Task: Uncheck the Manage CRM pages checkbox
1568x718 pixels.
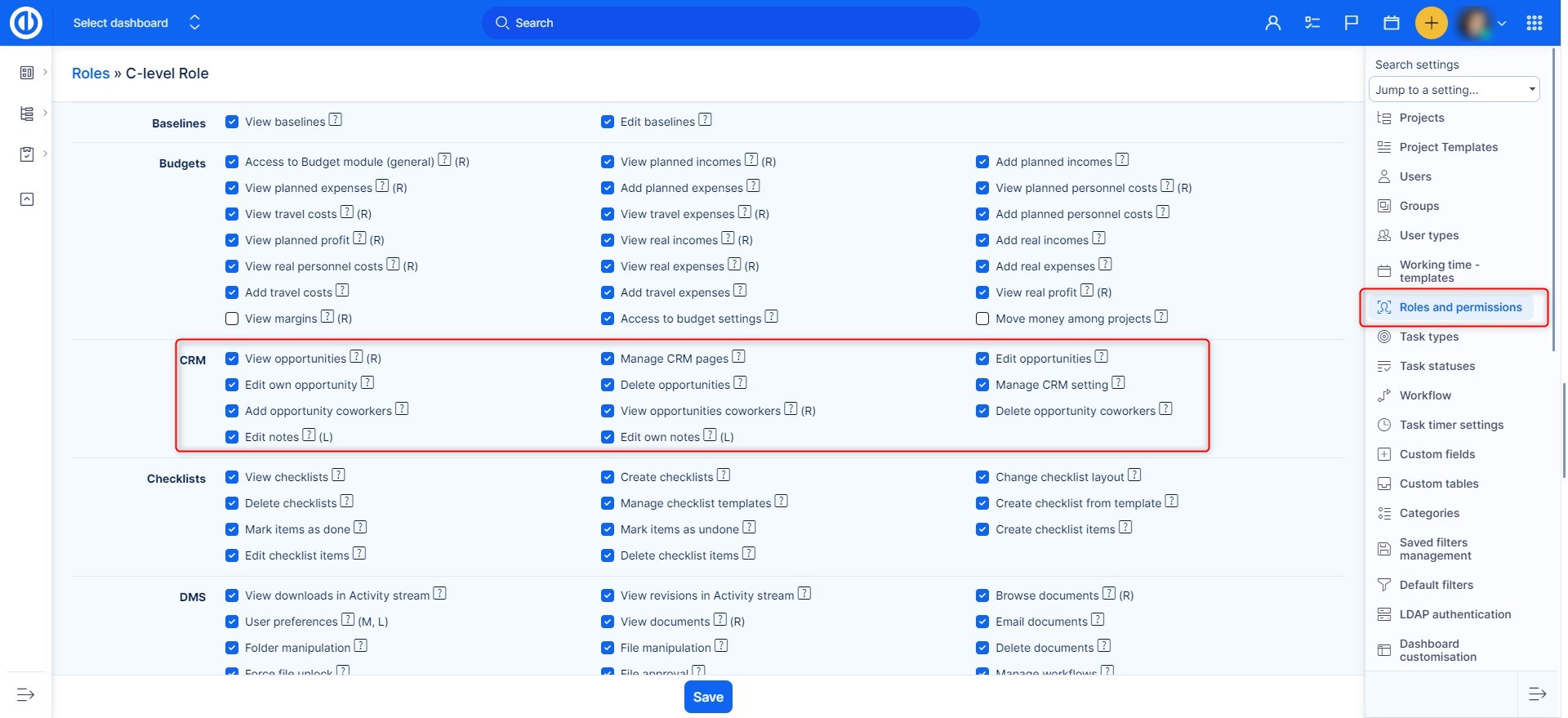Action: 608,359
